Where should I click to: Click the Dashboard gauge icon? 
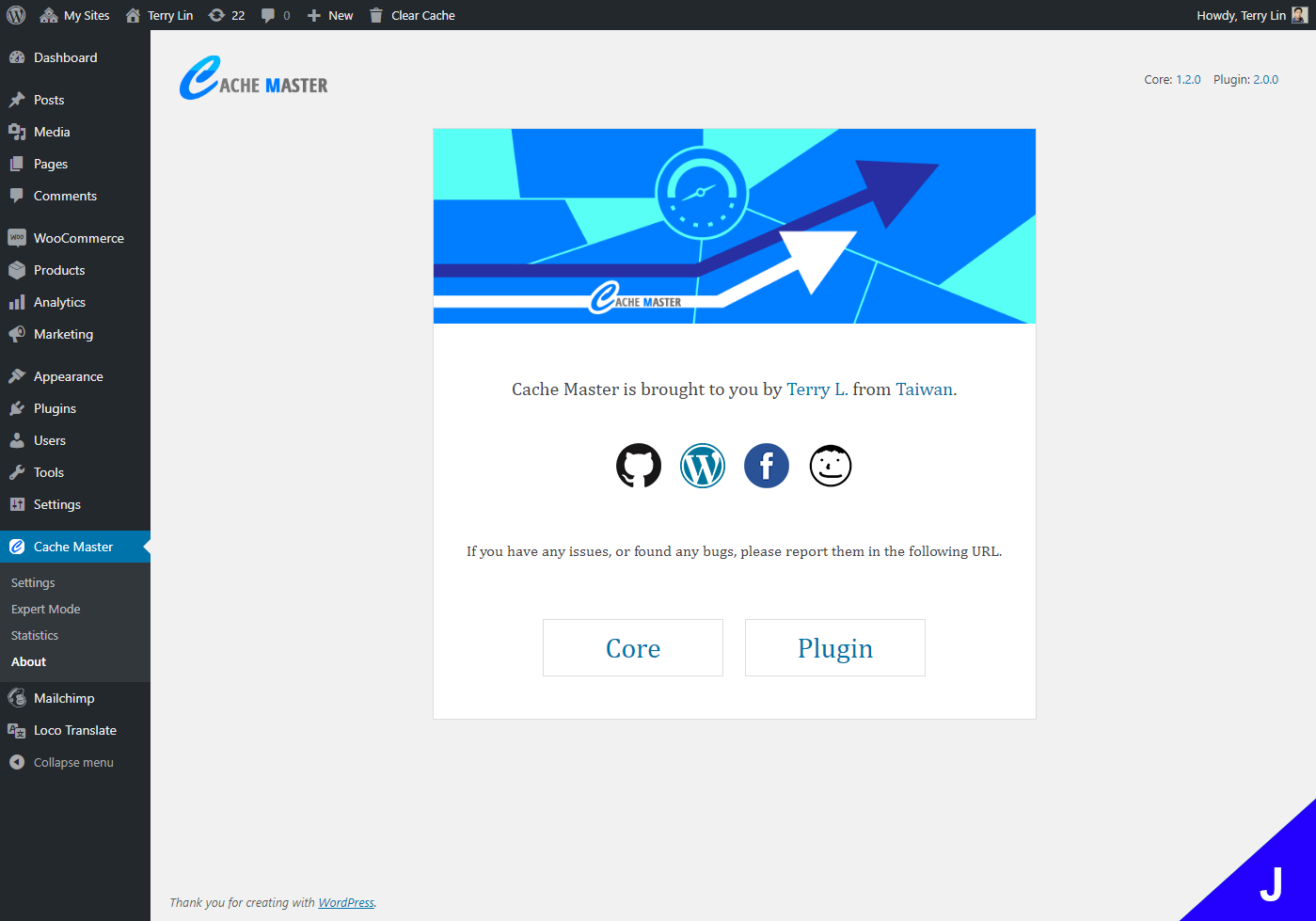pos(17,57)
